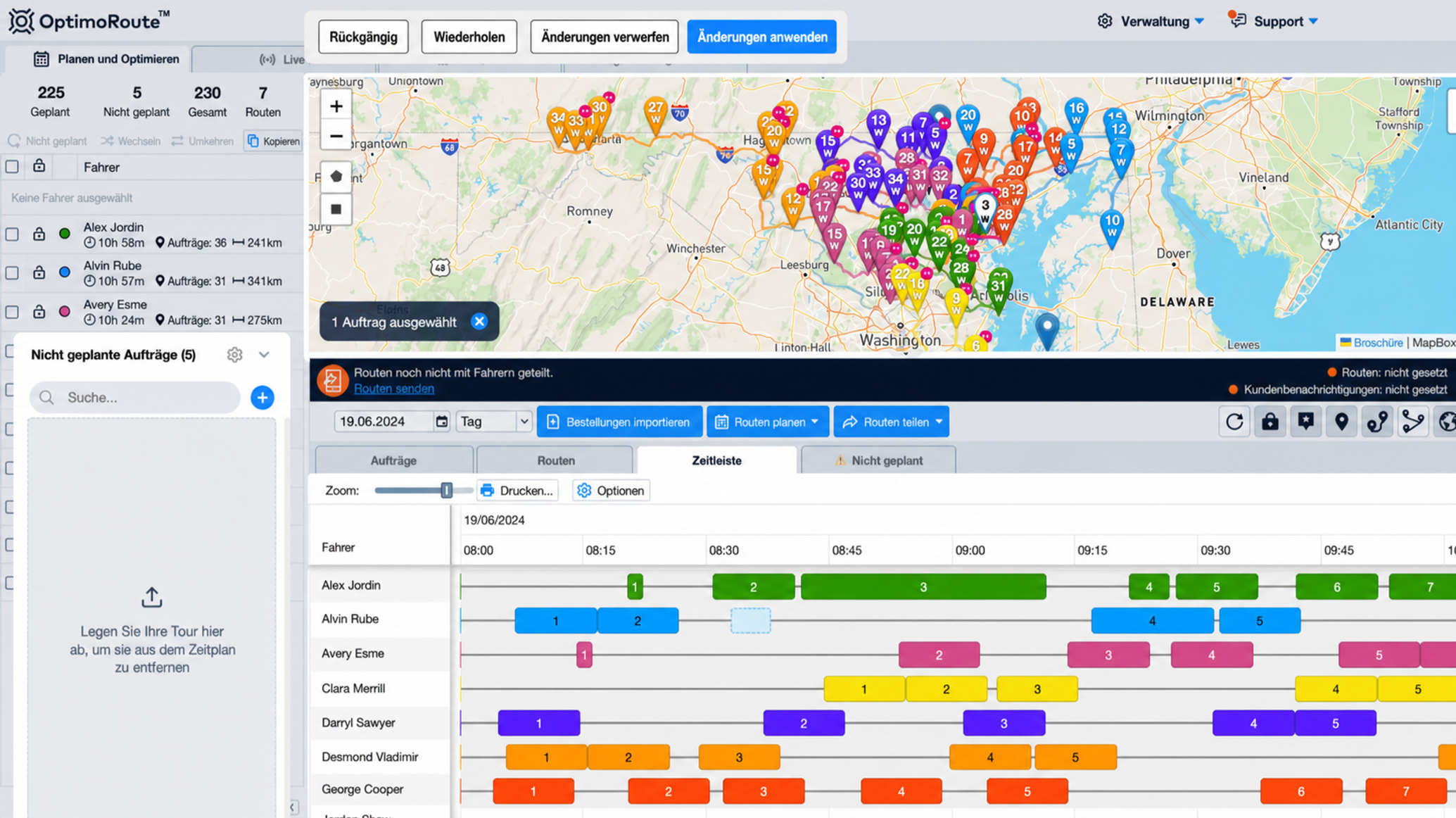This screenshot has height=818, width=1456.
Task: Click the route path toolbar icon
Action: pyautogui.click(x=1377, y=422)
